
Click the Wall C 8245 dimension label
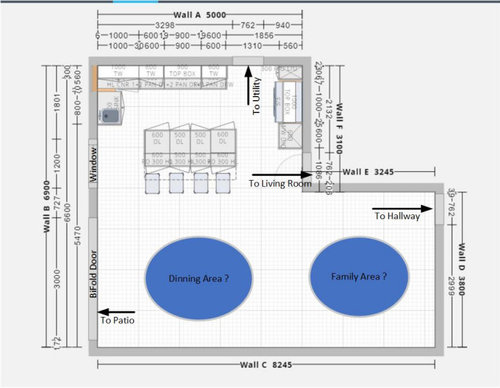(x=266, y=365)
